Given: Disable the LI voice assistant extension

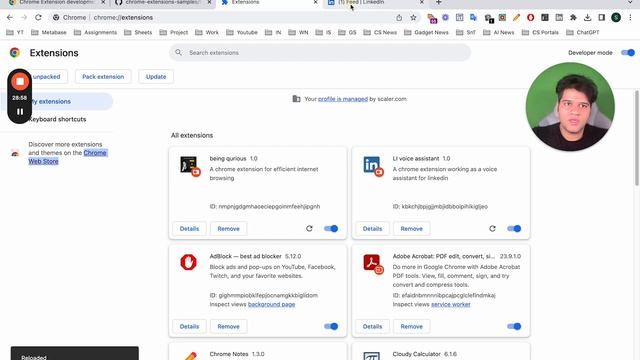Looking at the screenshot, I should 514,229.
